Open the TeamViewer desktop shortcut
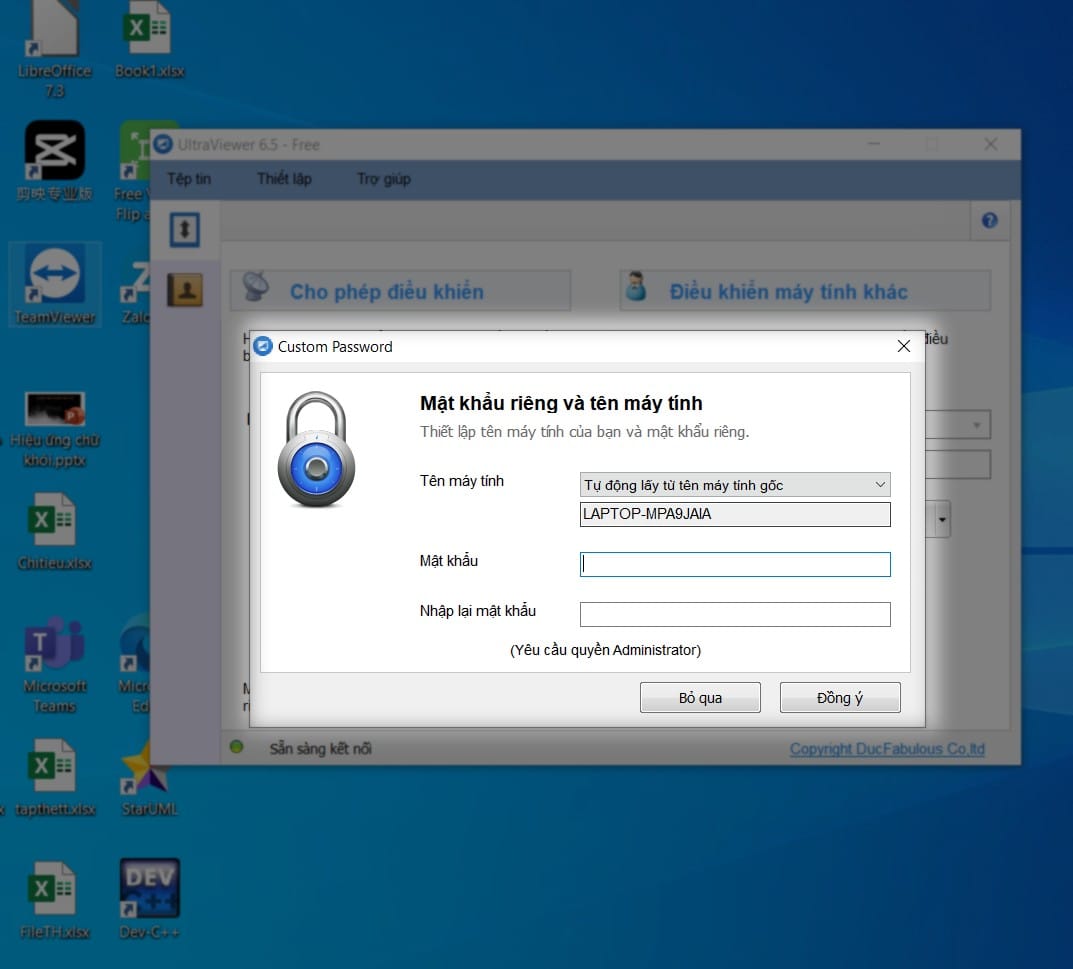 (x=55, y=284)
